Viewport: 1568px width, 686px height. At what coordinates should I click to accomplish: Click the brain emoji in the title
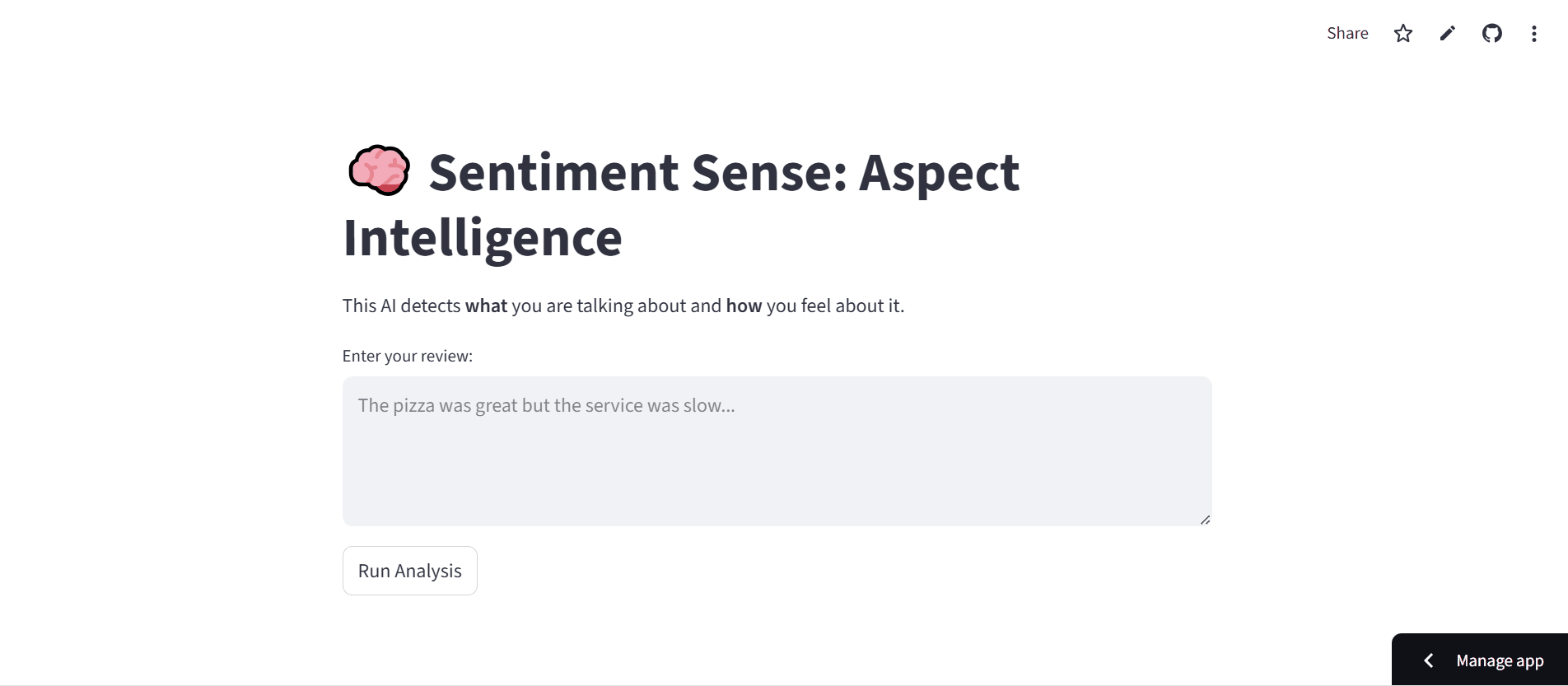(378, 171)
